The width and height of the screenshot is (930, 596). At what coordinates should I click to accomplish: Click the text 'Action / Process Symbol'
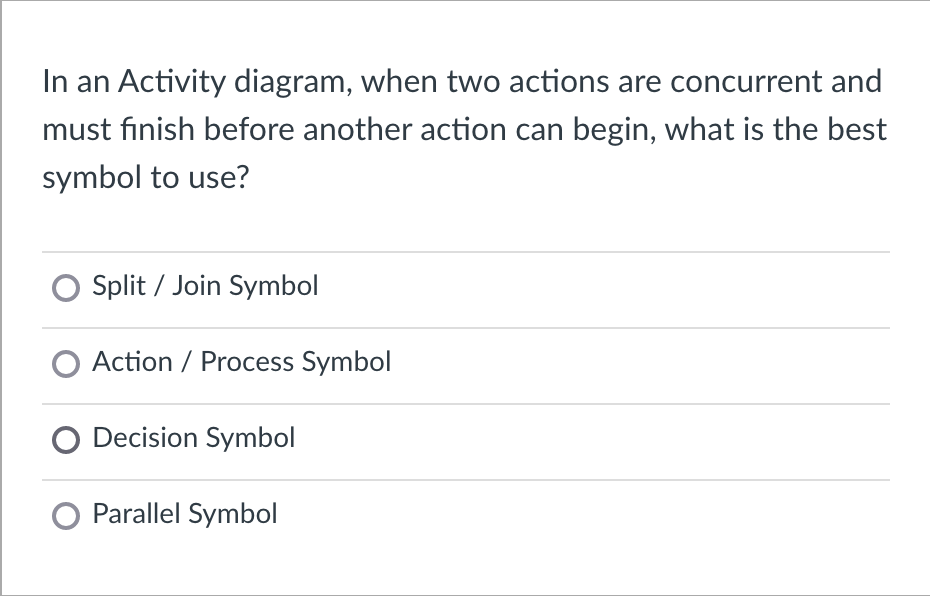click(x=241, y=362)
